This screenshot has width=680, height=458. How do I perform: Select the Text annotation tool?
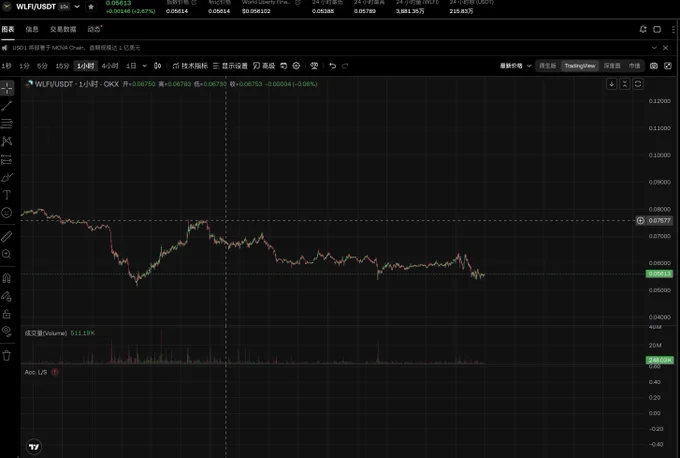coord(7,195)
